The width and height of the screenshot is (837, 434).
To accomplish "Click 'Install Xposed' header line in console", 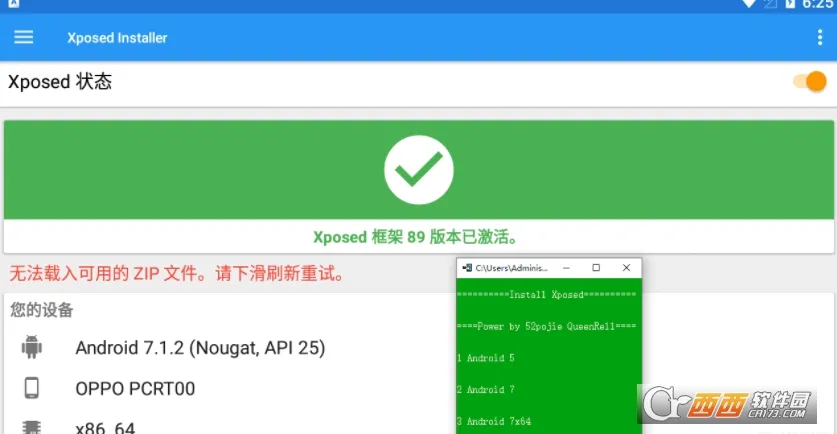I will coord(547,295).
